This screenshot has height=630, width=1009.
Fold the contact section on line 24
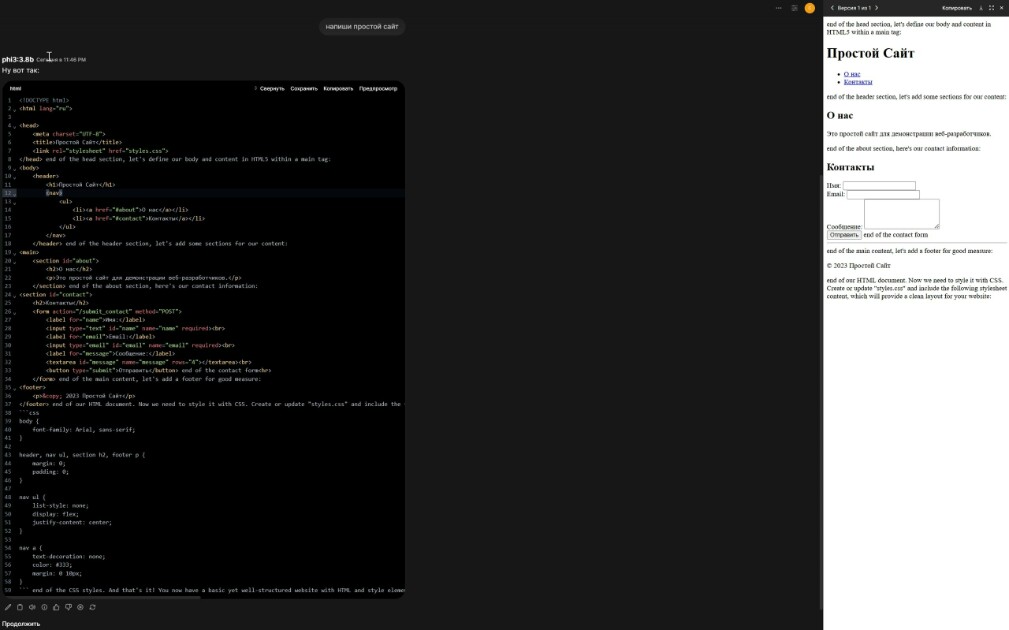(x=15, y=295)
